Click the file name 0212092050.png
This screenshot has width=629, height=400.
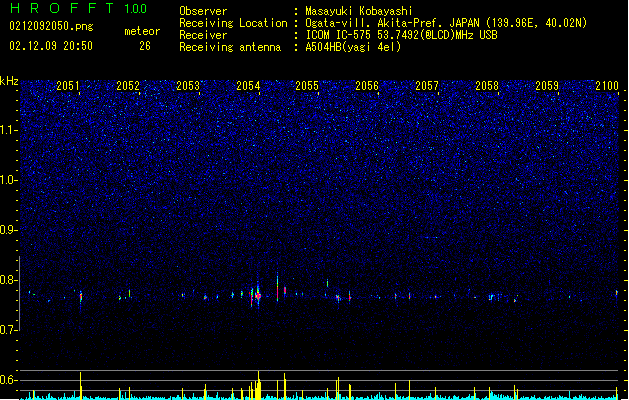pyautogui.click(x=51, y=26)
